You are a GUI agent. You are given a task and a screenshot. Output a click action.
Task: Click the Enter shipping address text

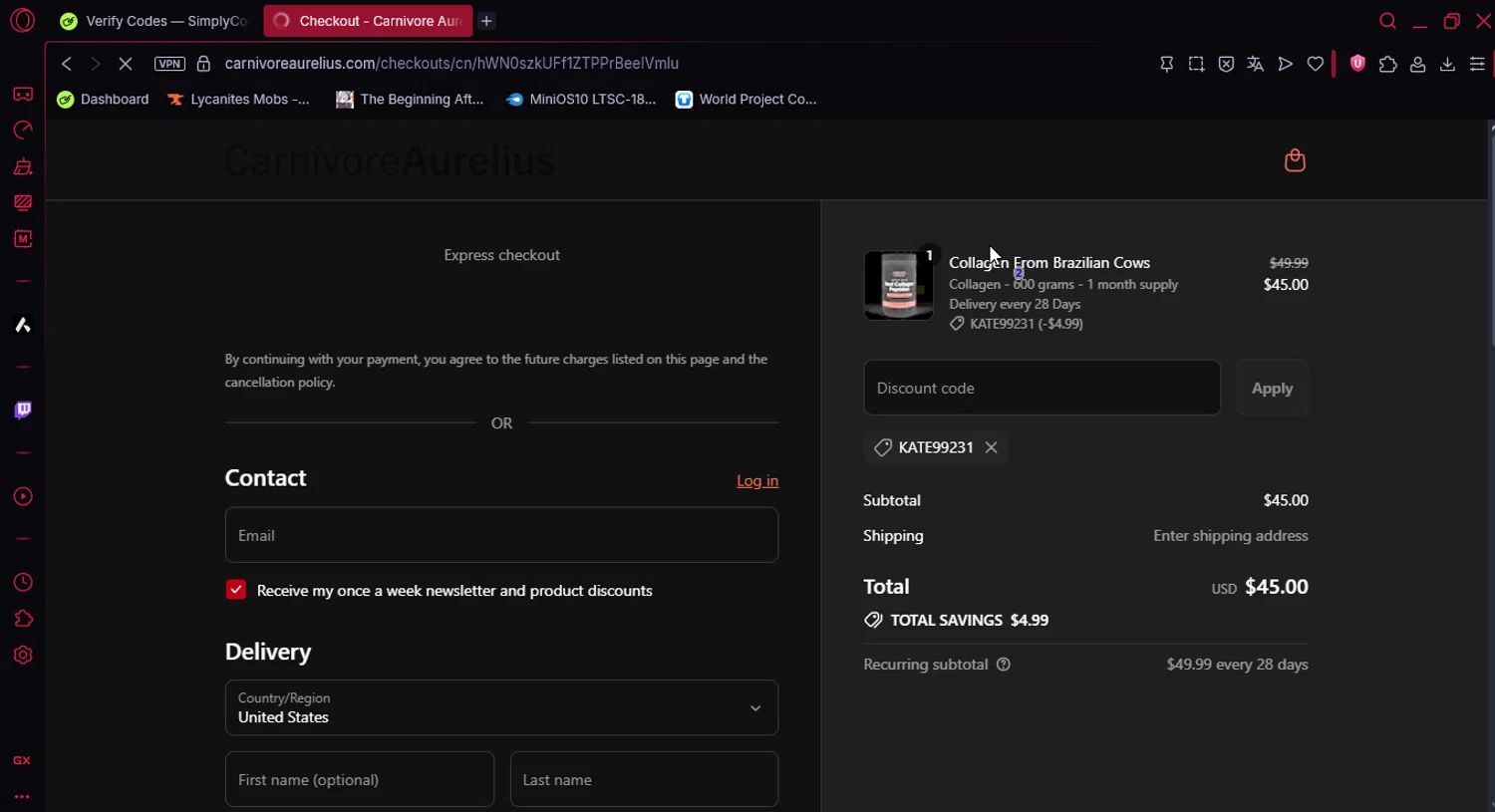[1230, 536]
